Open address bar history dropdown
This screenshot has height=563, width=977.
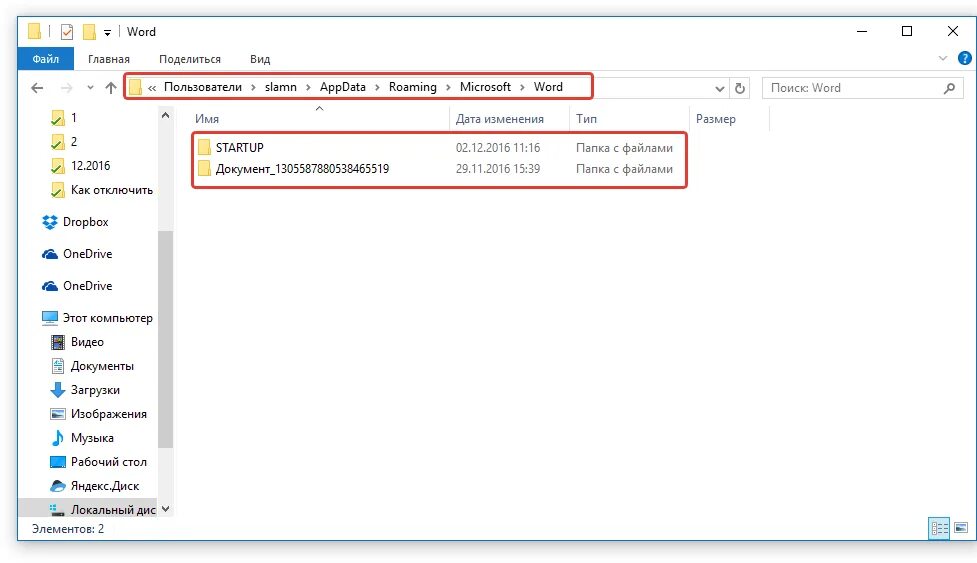pyautogui.click(x=719, y=88)
